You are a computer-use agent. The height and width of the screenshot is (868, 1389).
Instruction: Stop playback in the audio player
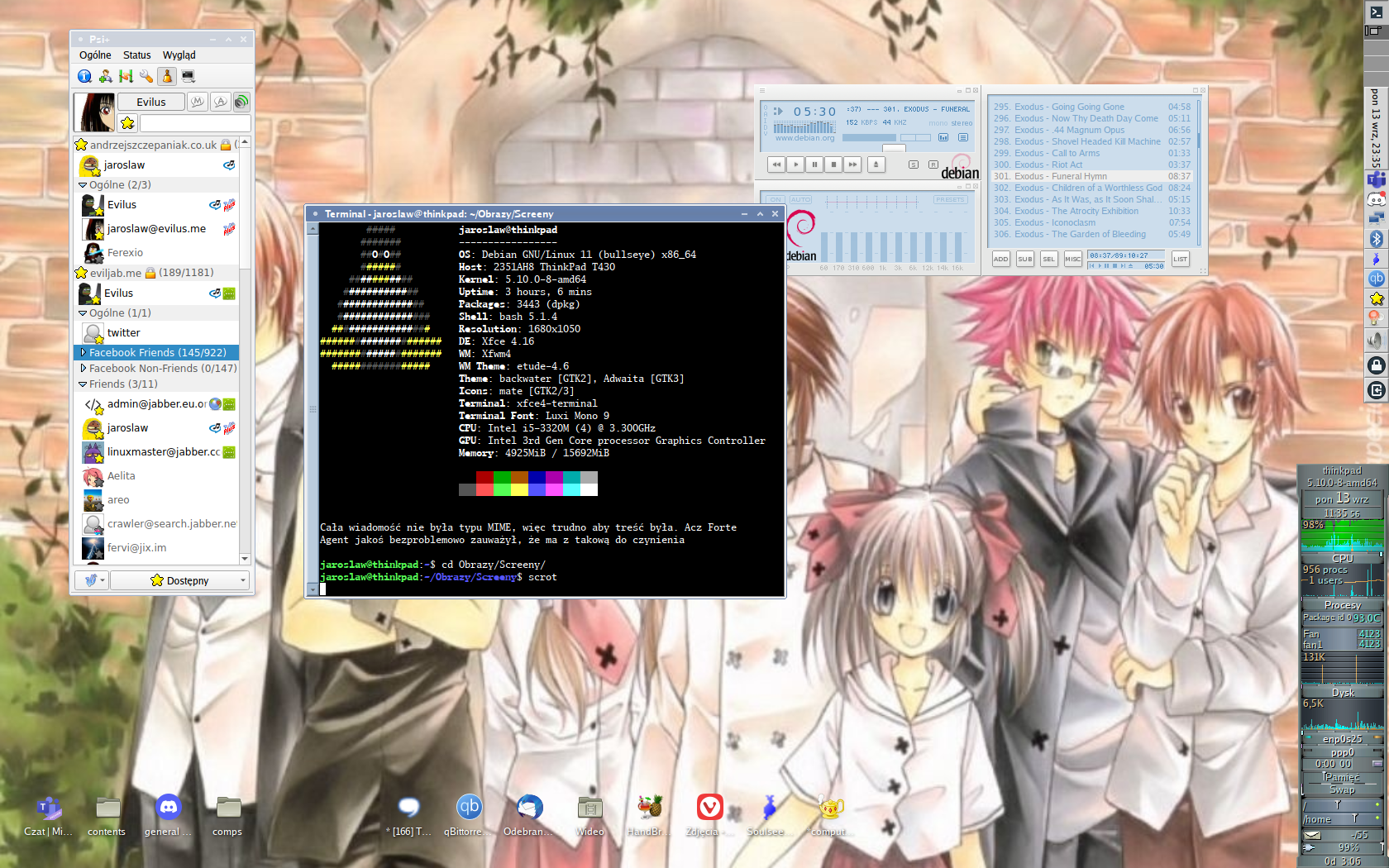pos(833,165)
